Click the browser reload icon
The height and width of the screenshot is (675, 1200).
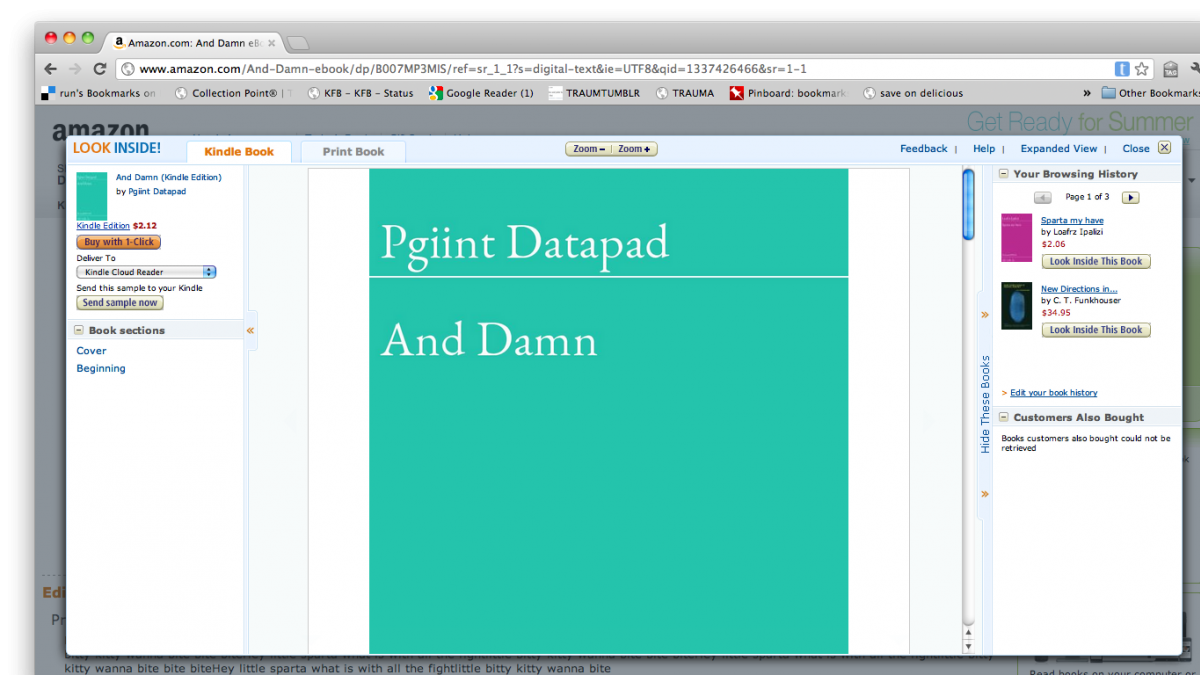tap(99, 69)
